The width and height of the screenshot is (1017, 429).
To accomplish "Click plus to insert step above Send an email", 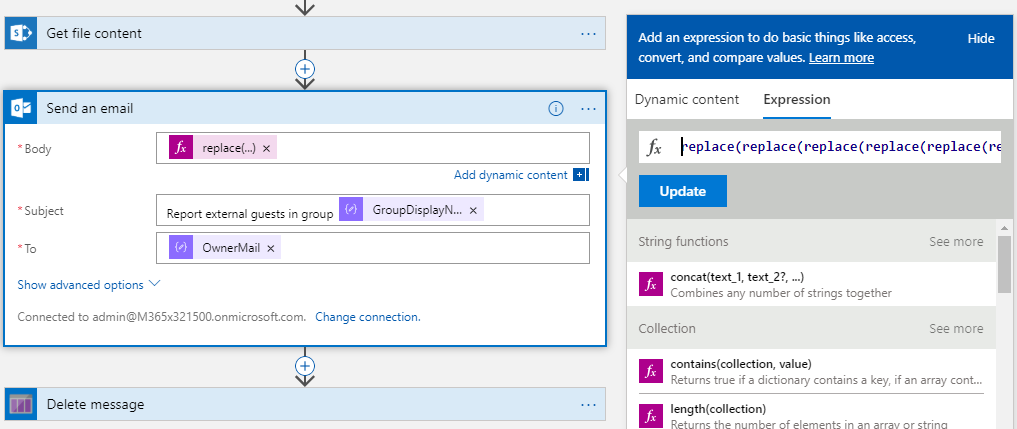I will click(x=305, y=69).
